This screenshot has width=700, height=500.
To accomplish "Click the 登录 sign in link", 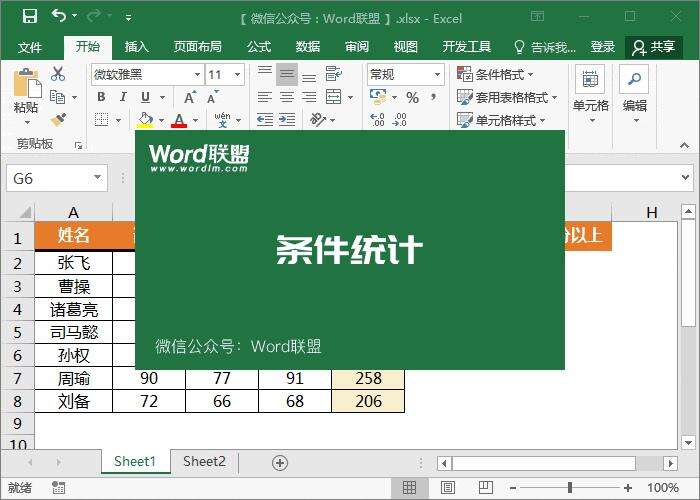I will point(603,47).
